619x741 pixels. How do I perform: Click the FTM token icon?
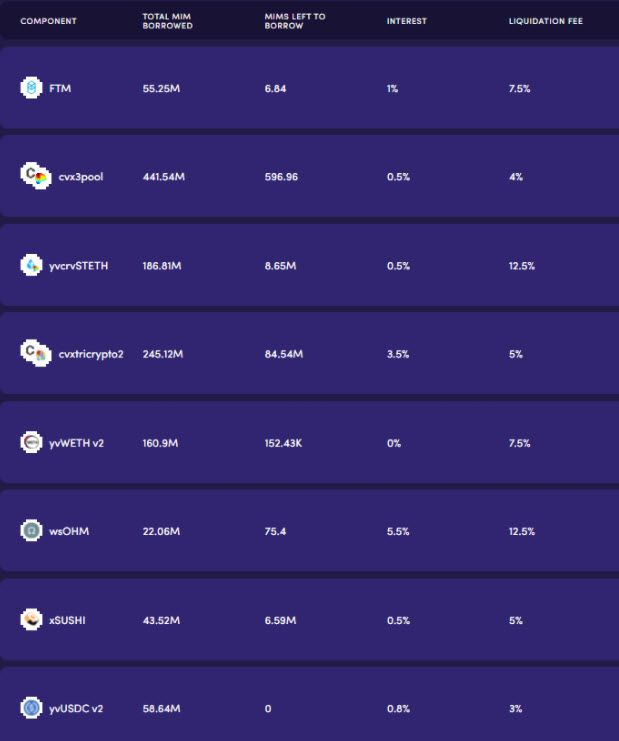(x=31, y=88)
